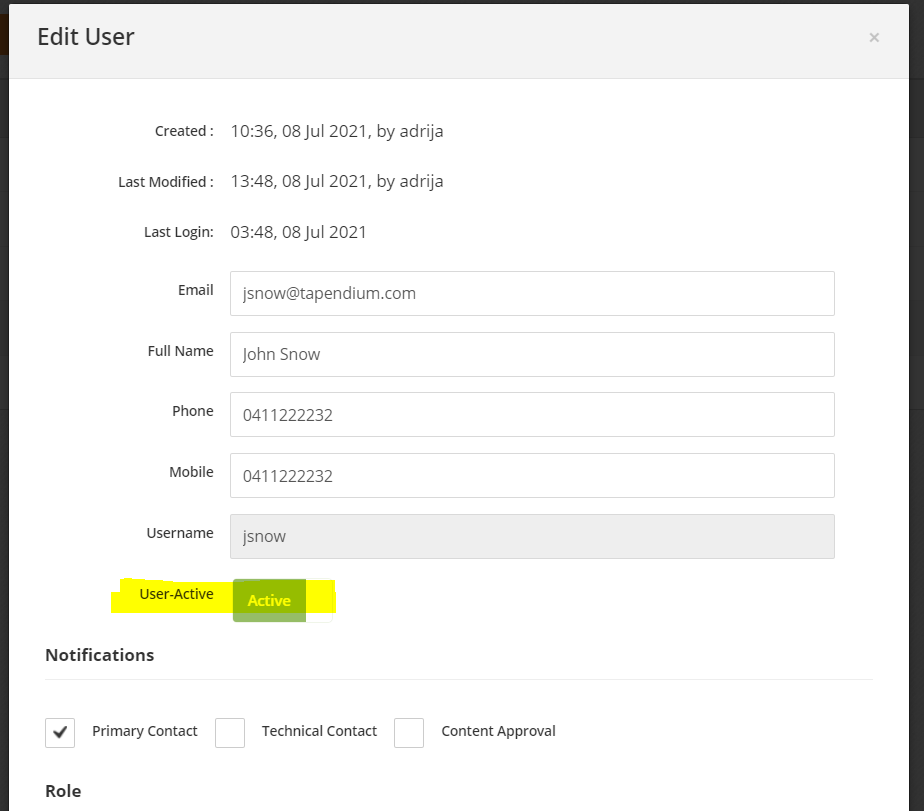Click the Notifications section heading
The height and width of the screenshot is (811, 924).
coord(99,655)
